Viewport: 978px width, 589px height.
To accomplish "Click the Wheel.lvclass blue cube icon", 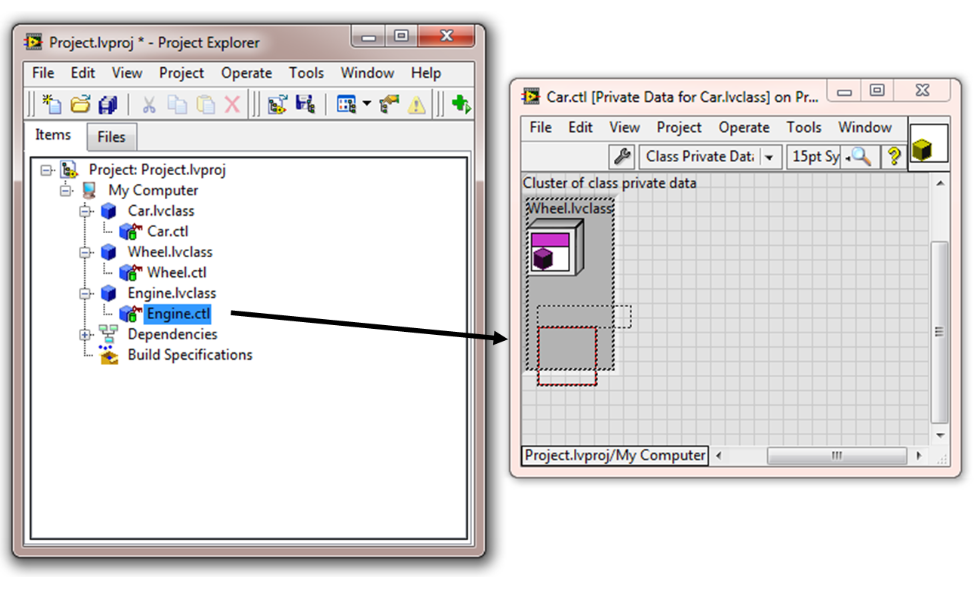I will (109, 252).
